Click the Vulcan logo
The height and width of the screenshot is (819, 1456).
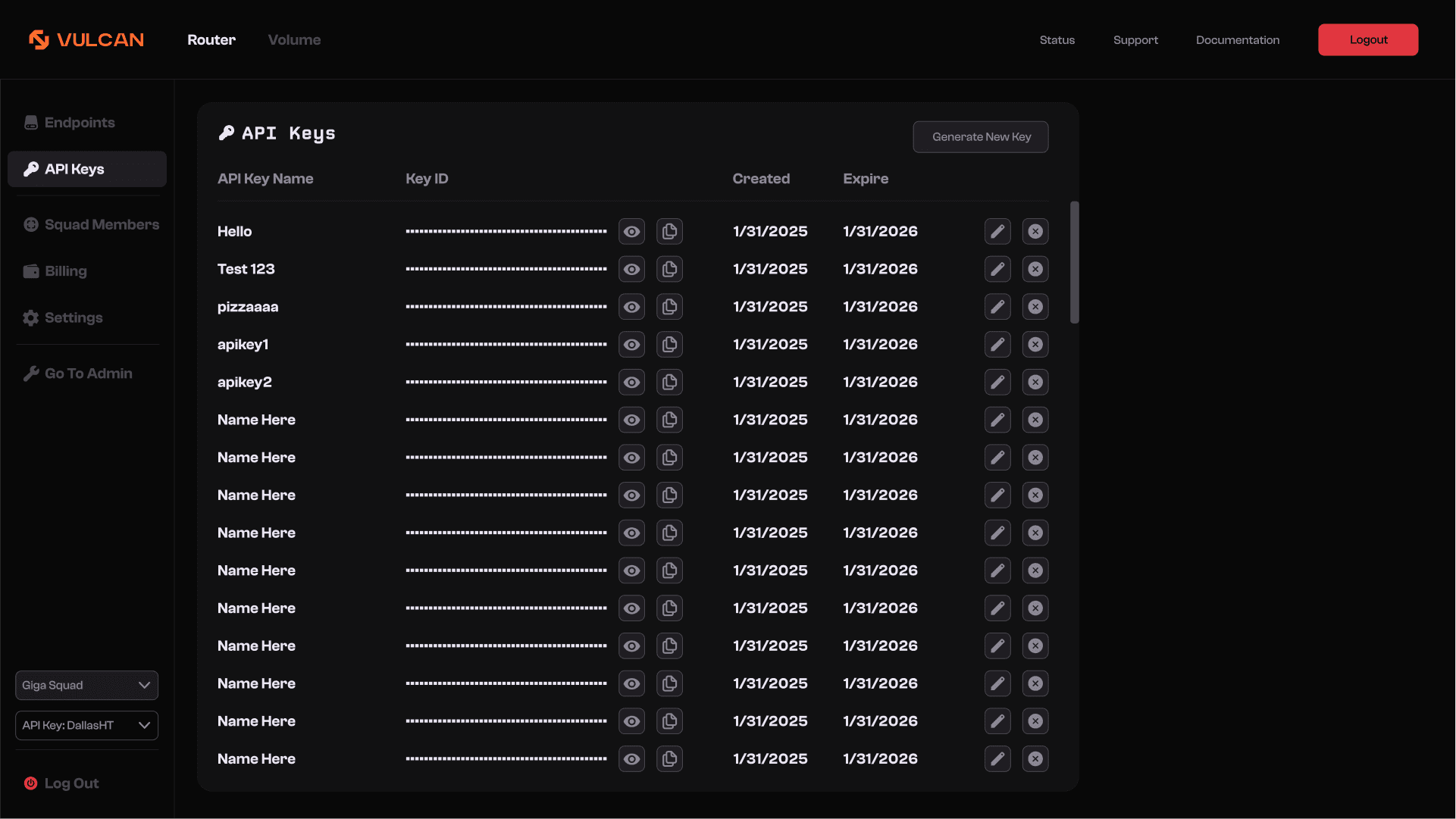coord(86,39)
